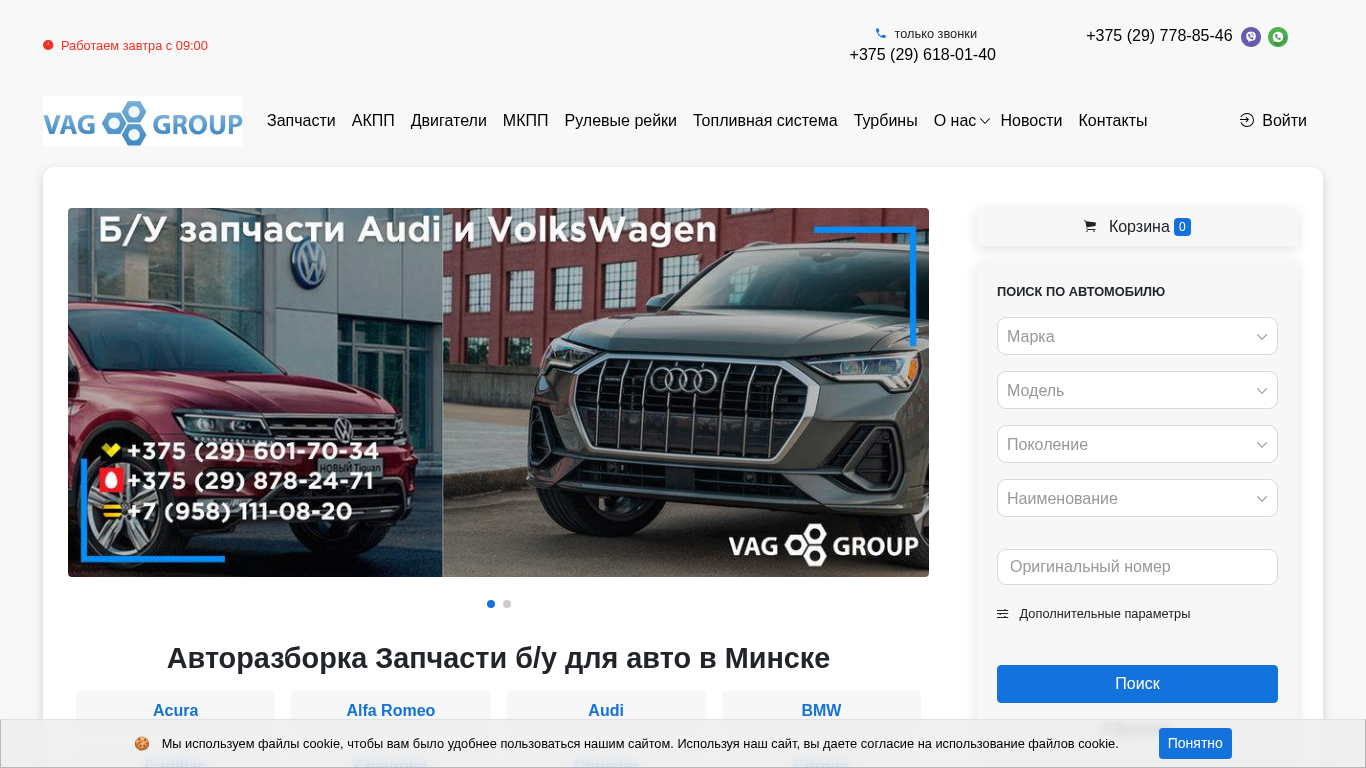Choose the Audi brand link
Viewport: 1366px width, 768px height.
(606, 711)
